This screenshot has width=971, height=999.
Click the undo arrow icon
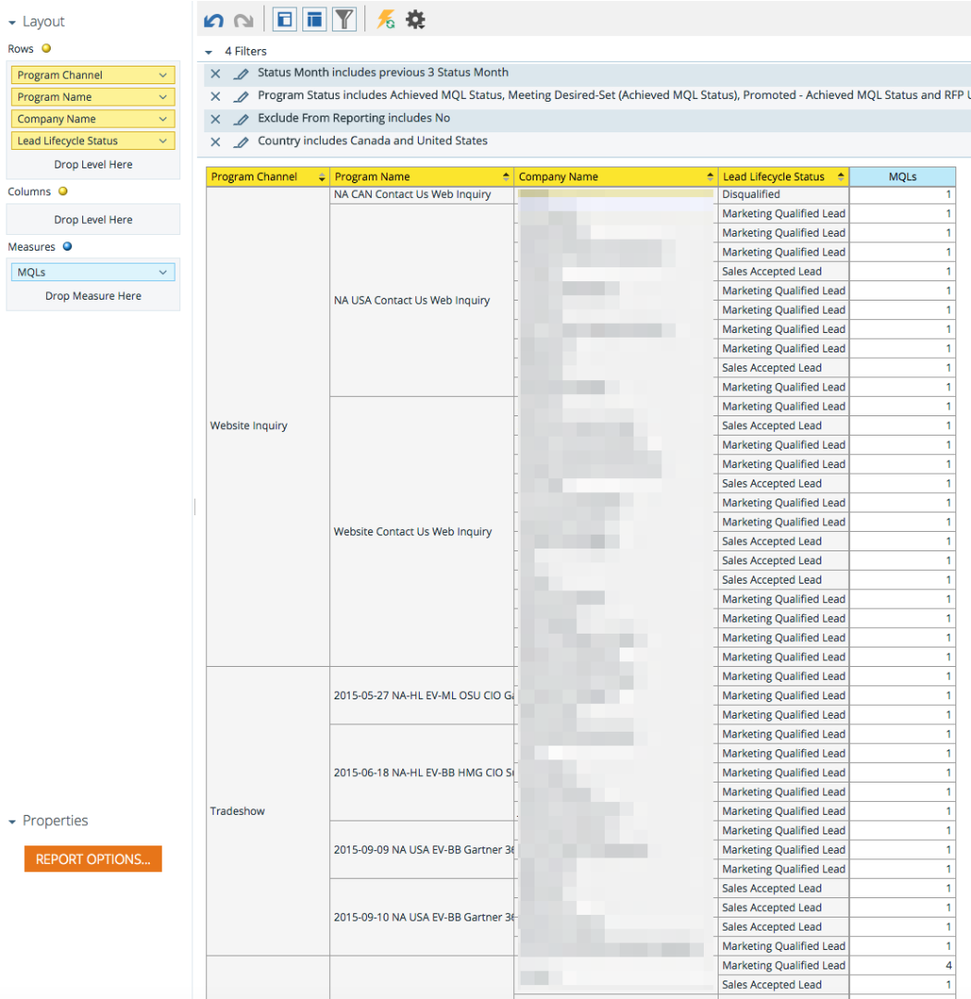click(x=213, y=19)
